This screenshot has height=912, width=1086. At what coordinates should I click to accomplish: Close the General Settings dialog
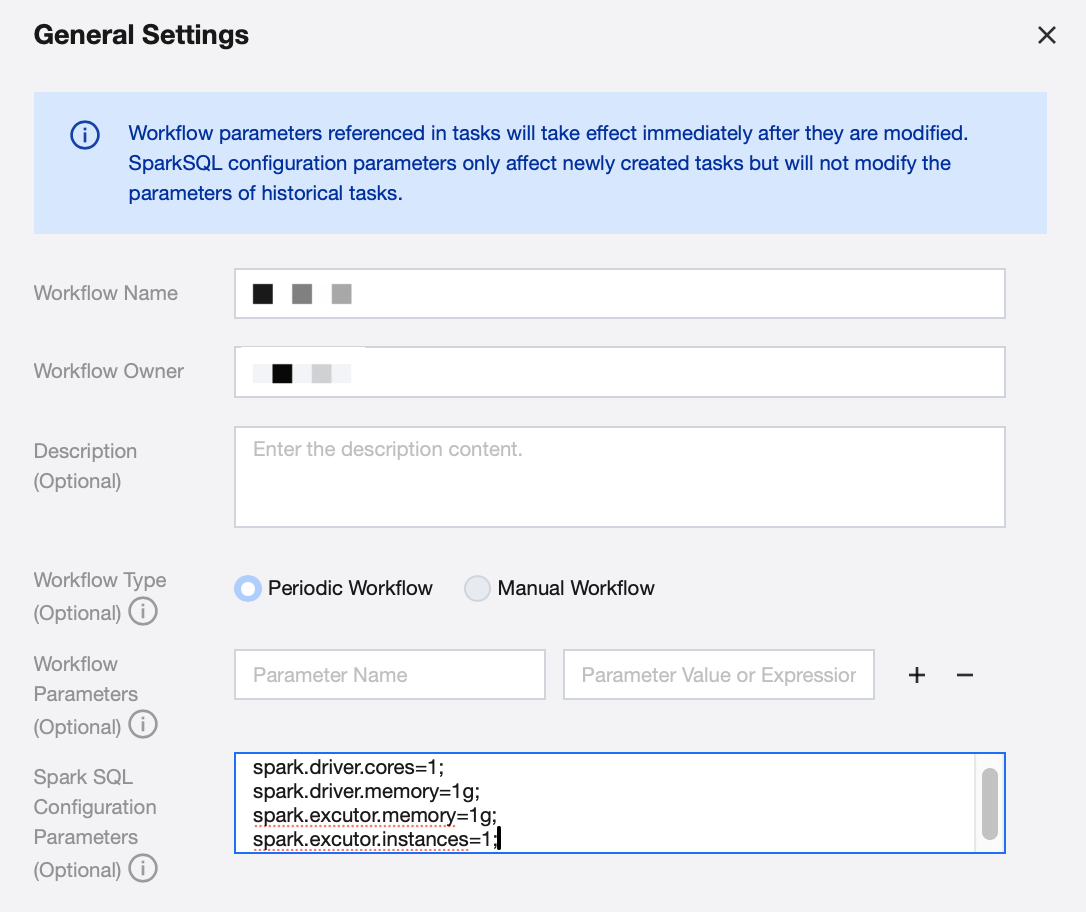(1046, 36)
